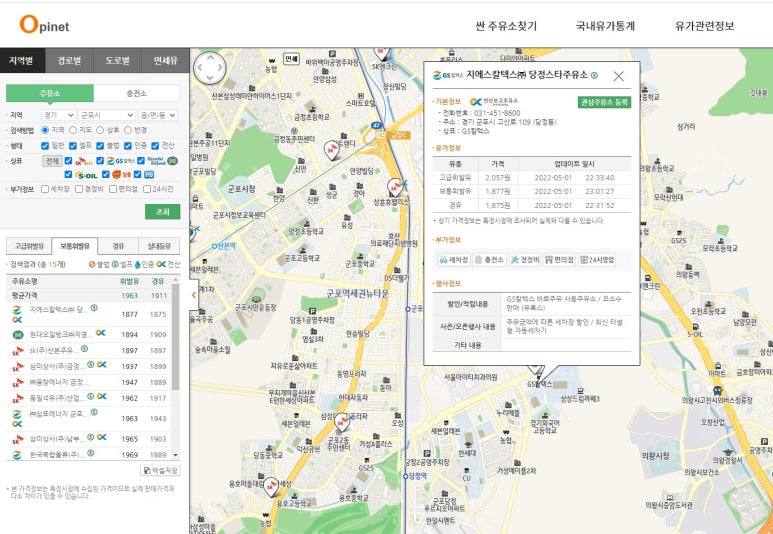Click the OK badge in 동일석유(주)산업 row
Screen dimensions: 773x534
(x=102, y=396)
